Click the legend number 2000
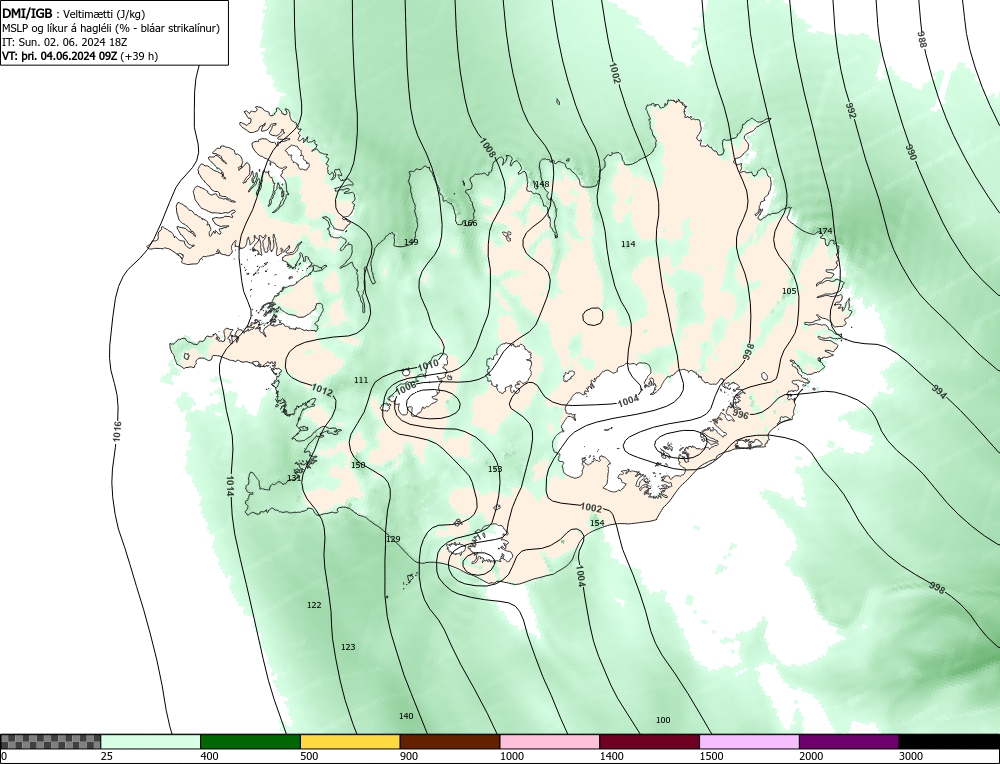Screen dimensions: 1000x764 (810, 756)
